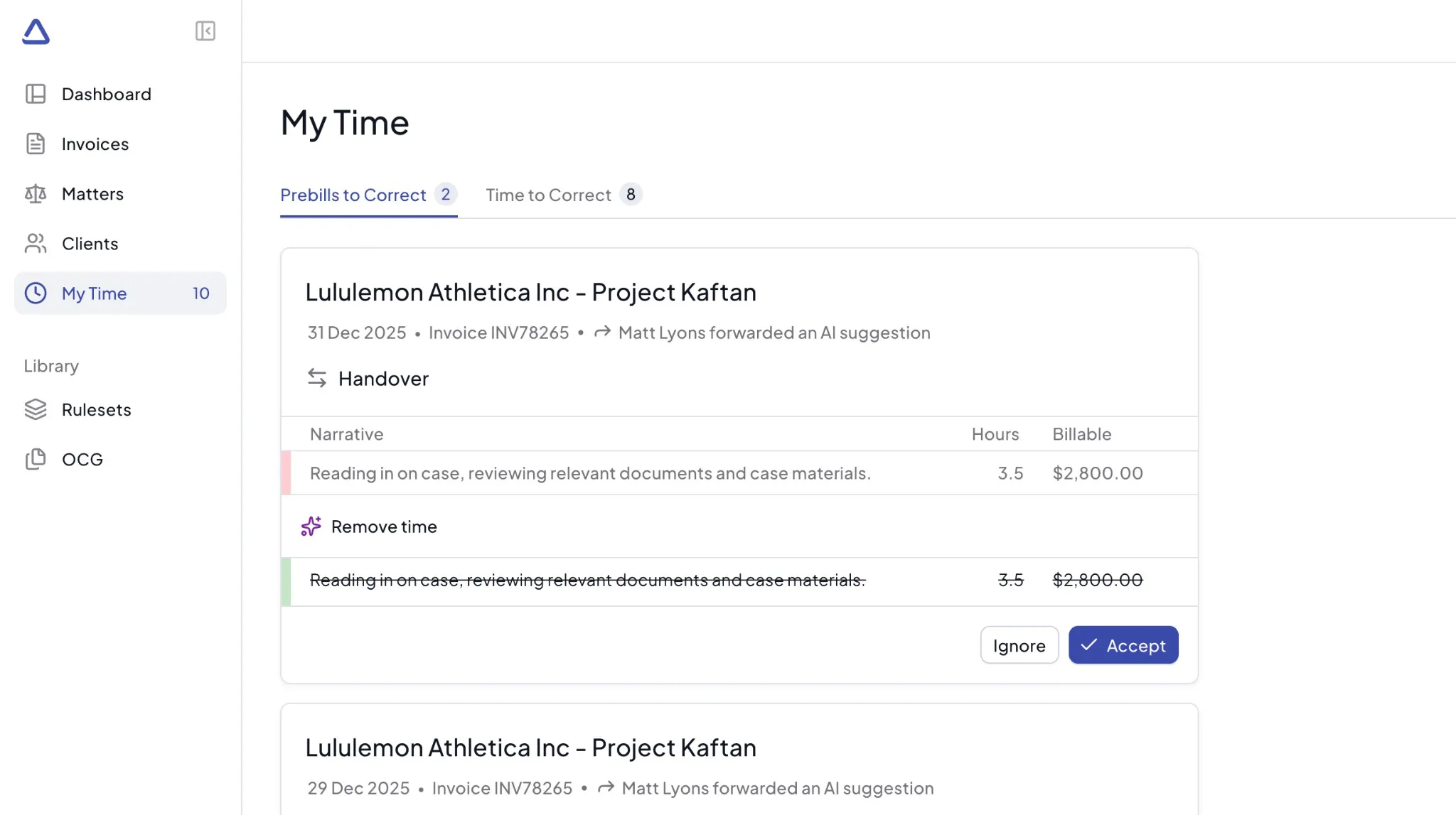Image resolution: width=1456 pixels, height=815 pixels.
Task: Click the My Time clock icon
Action: coord(36,293)
